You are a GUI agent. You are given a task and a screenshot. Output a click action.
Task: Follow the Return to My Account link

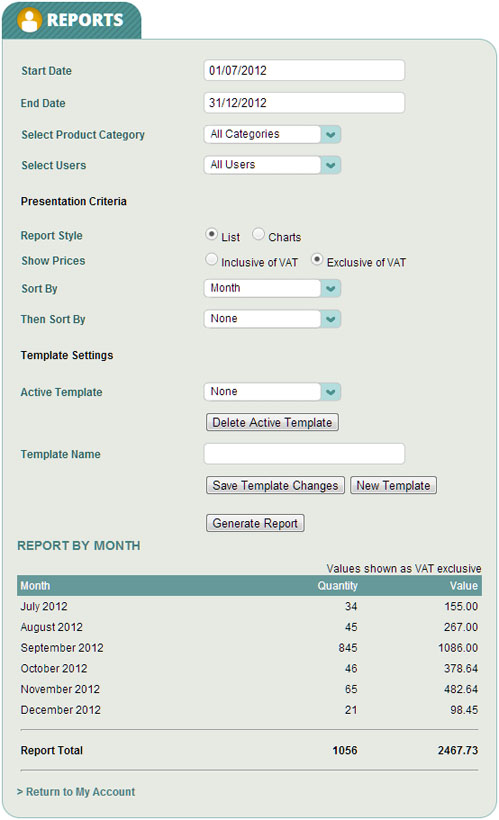pyautogui.click(x=76, y=792)
